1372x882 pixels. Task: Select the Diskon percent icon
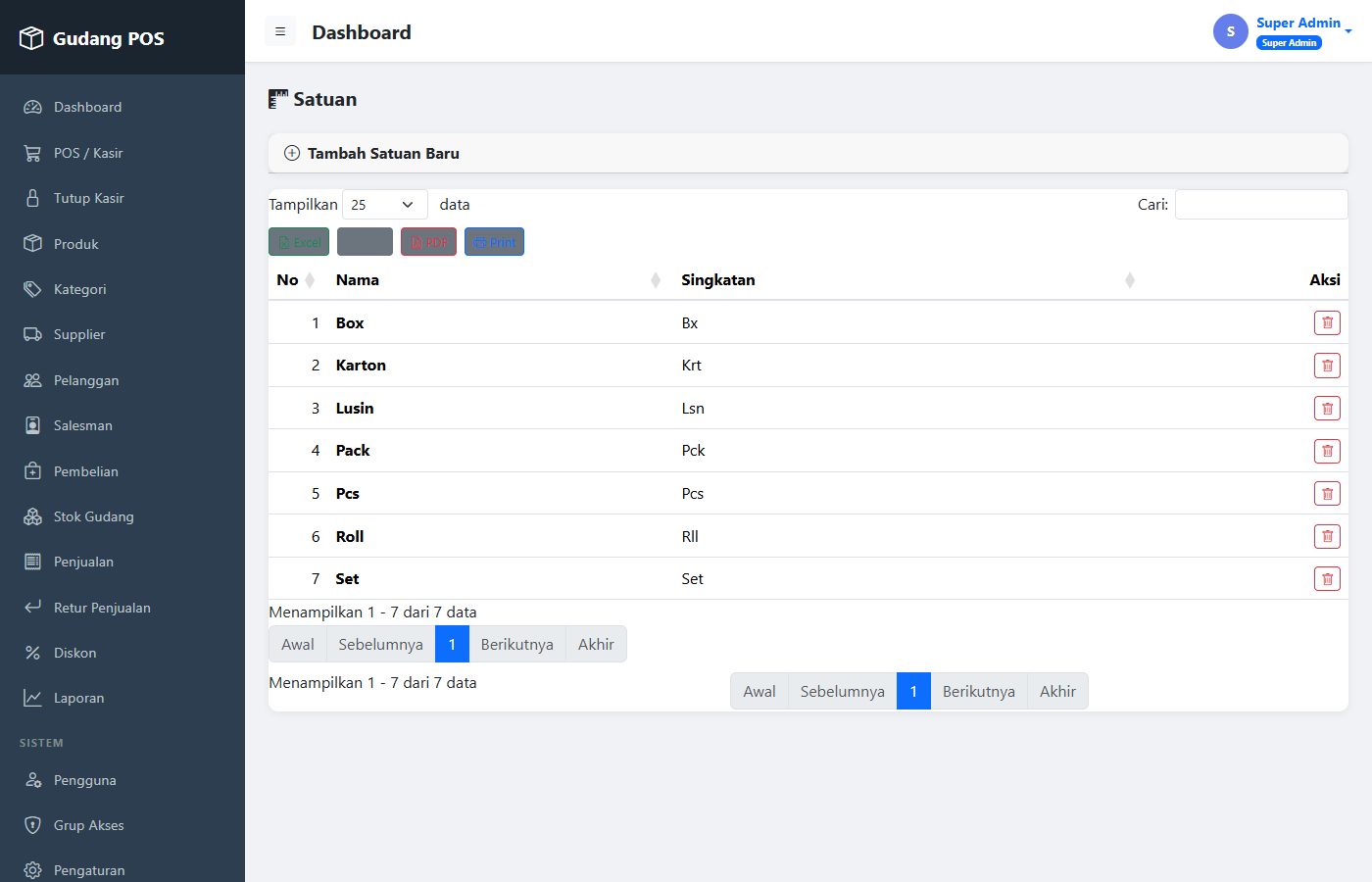[32, 653]
